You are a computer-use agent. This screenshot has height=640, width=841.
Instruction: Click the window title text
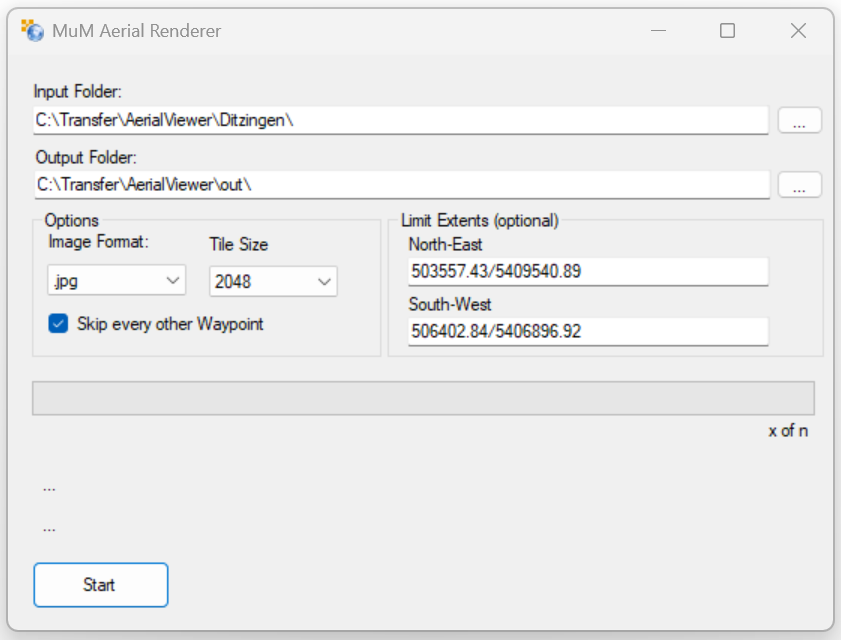(137, 31)
